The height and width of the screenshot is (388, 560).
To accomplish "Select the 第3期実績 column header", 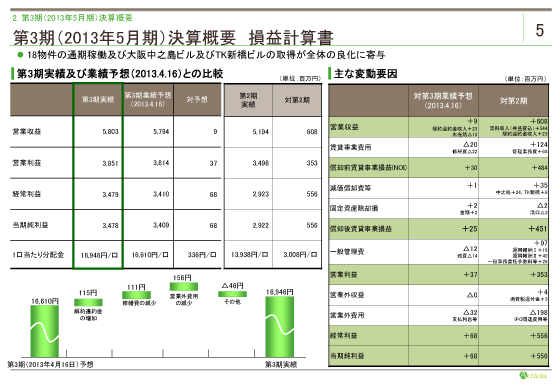I will pyautogui.click(x=98, y=100).
